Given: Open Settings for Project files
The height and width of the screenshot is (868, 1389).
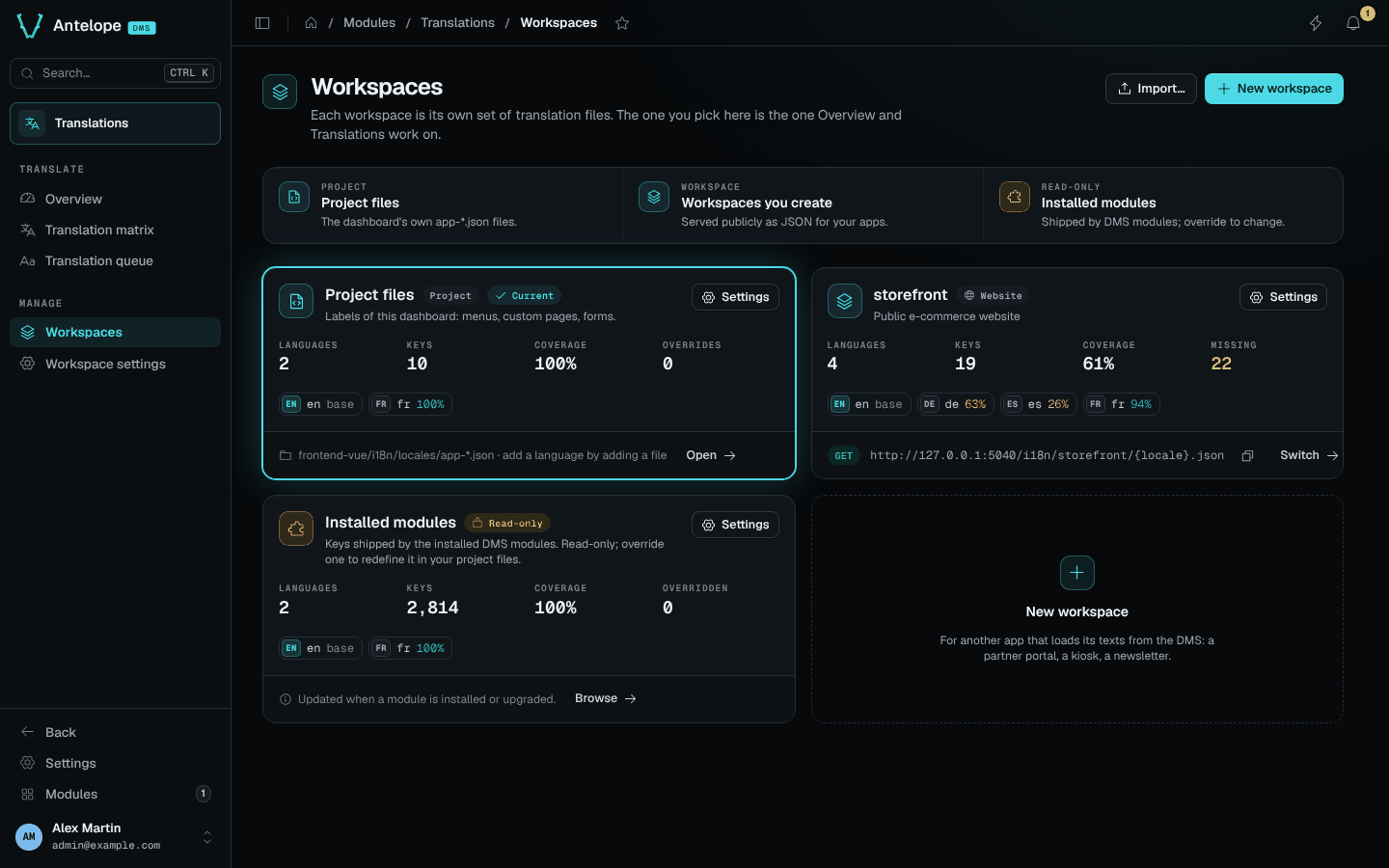Looking at the screenshot, I should (735, 297).
